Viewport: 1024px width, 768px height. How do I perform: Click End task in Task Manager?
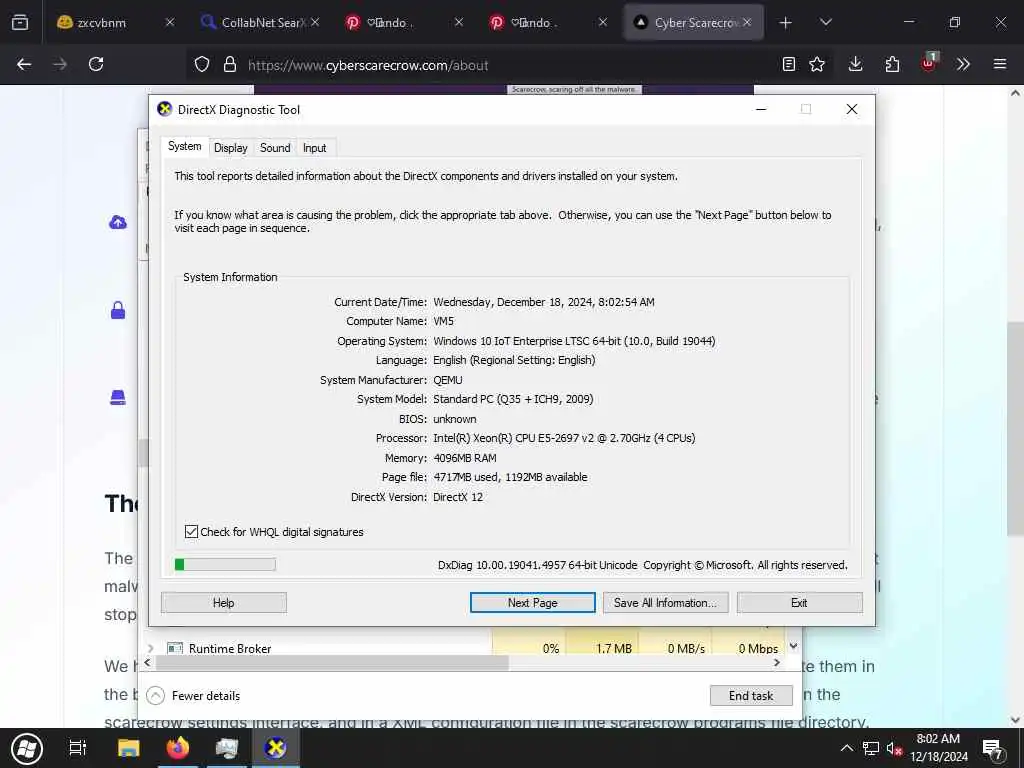point(751,696)
